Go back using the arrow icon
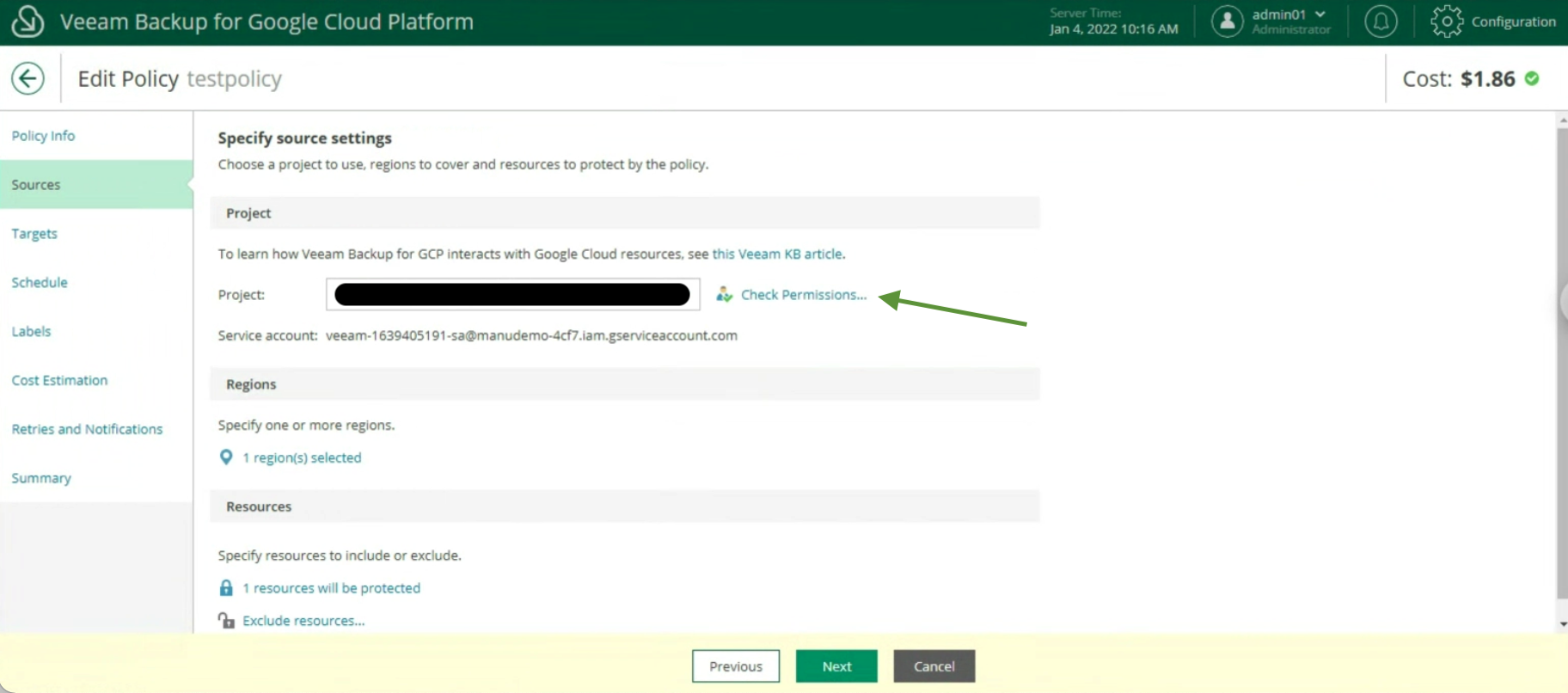Image resolution: width=1568 pixels, height=693 pixels. [28, 78]
